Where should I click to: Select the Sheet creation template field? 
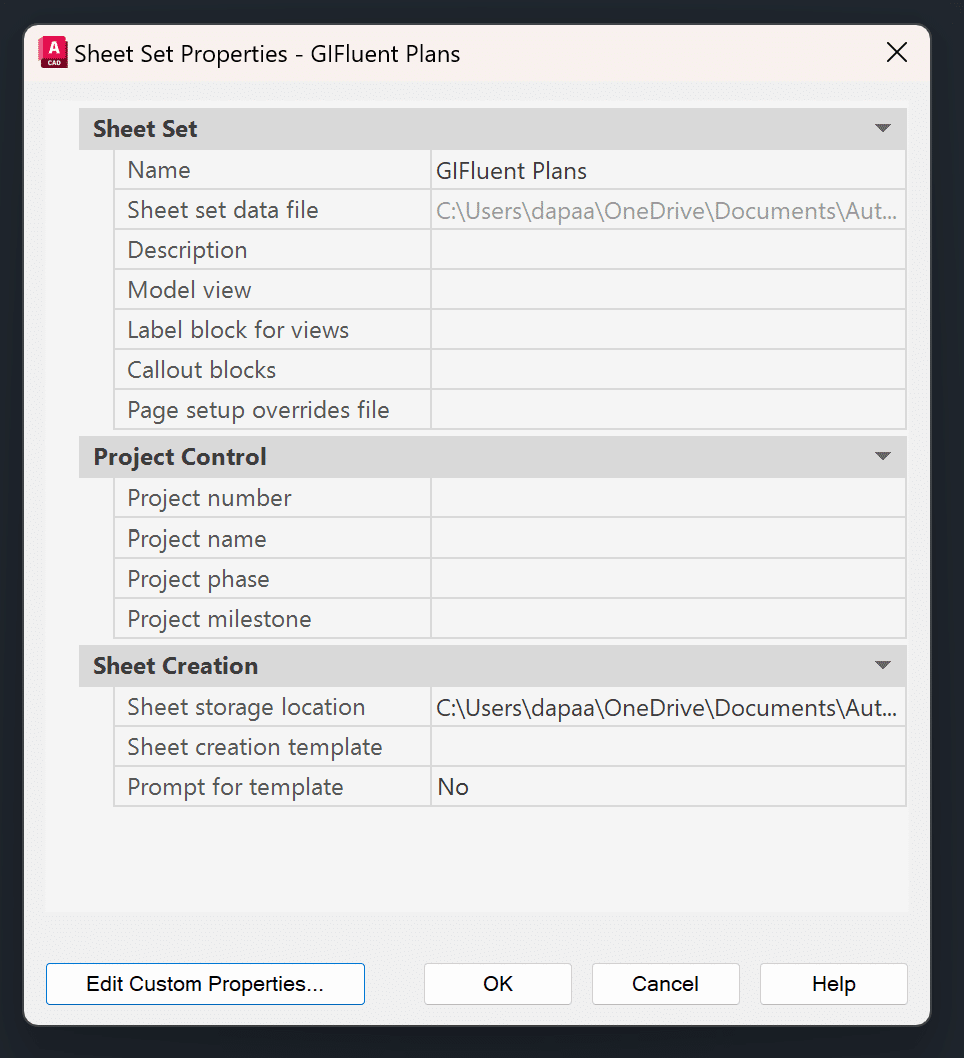667,747
